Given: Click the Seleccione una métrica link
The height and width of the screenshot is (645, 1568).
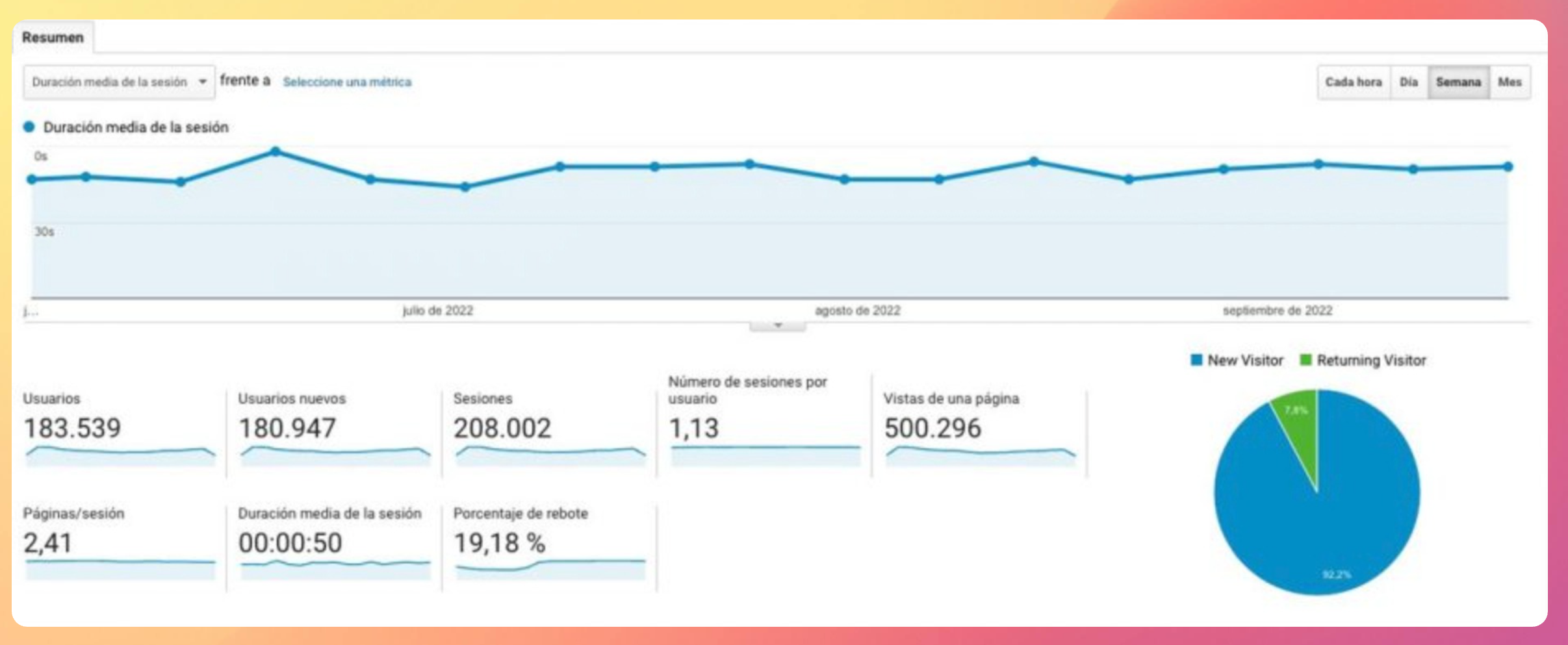Looking at the screenshot, I should tap(347, 82).
